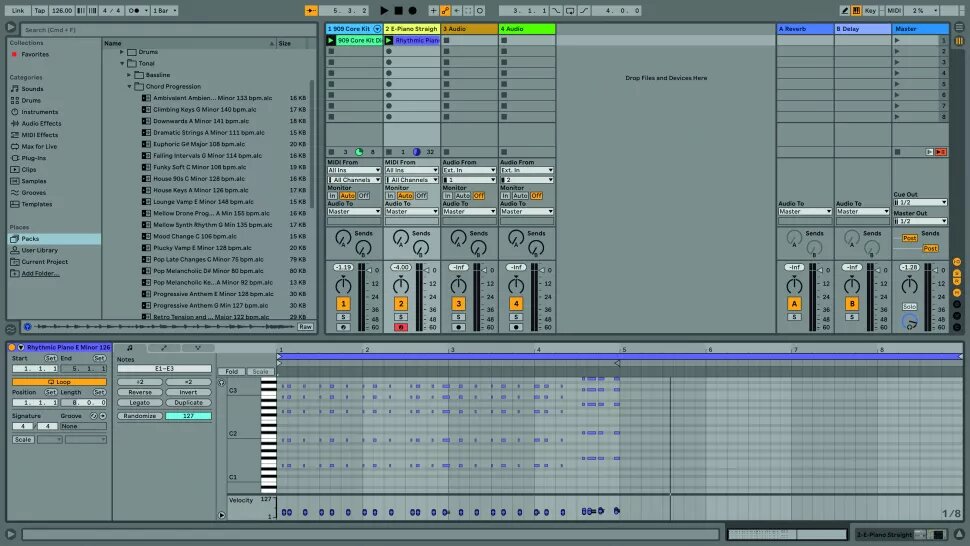
Task: Enable the clip Loop button
Action: [59, 382]
